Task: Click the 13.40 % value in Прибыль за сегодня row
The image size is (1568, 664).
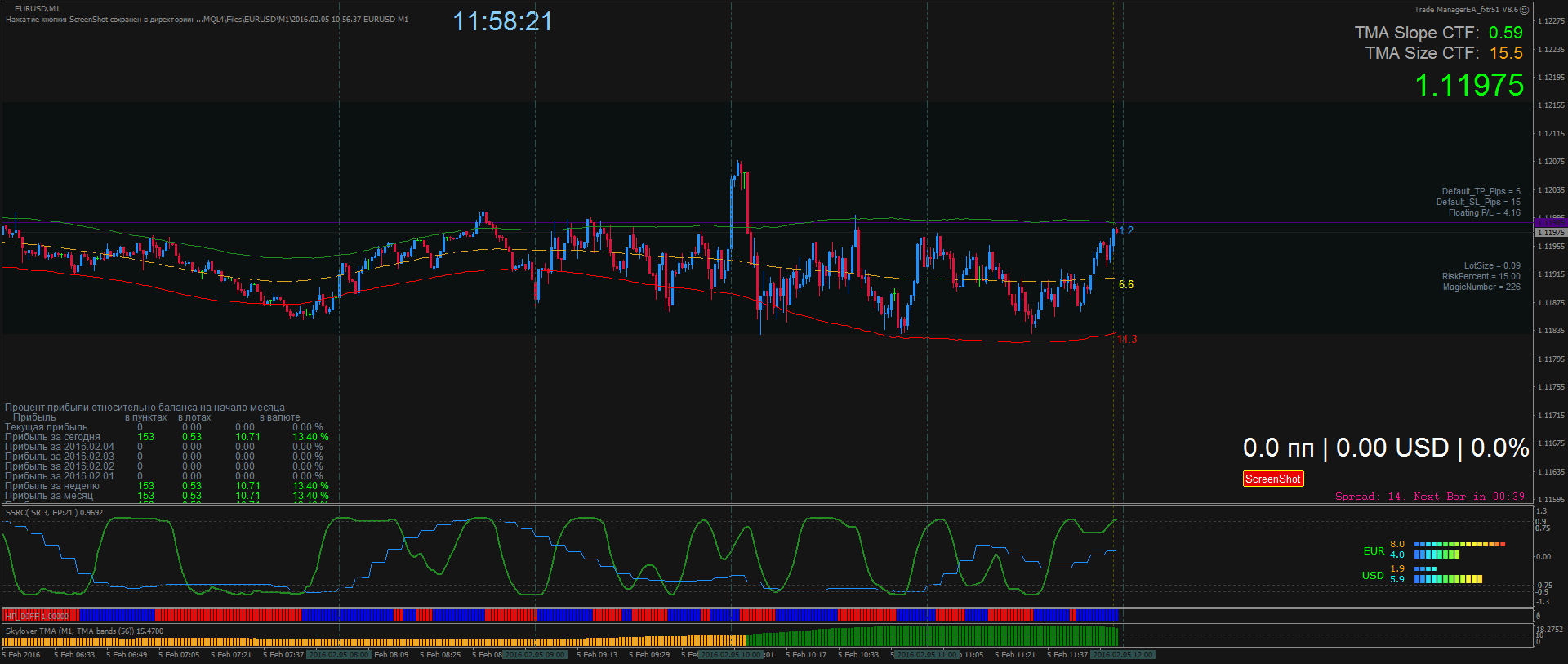Action: point(310,437)
